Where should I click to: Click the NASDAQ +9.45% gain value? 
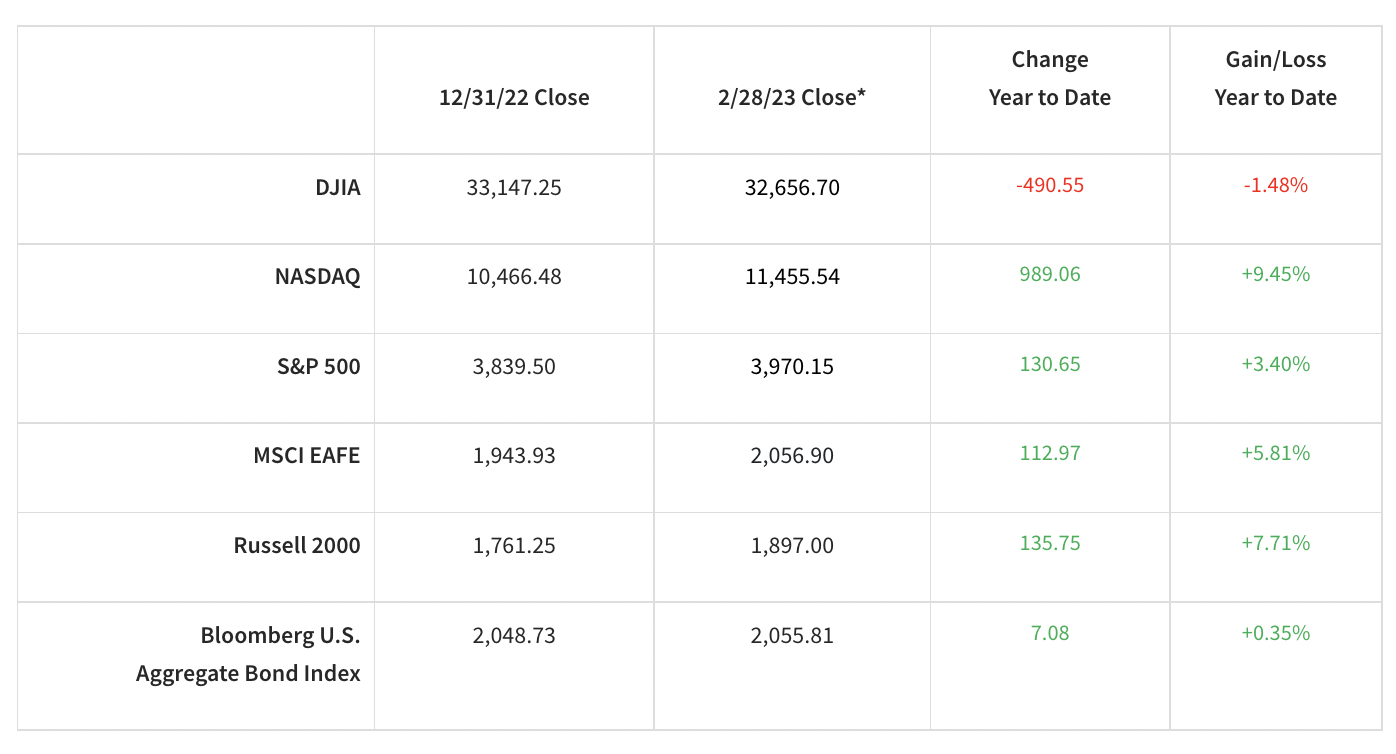tap(1275, 274)
